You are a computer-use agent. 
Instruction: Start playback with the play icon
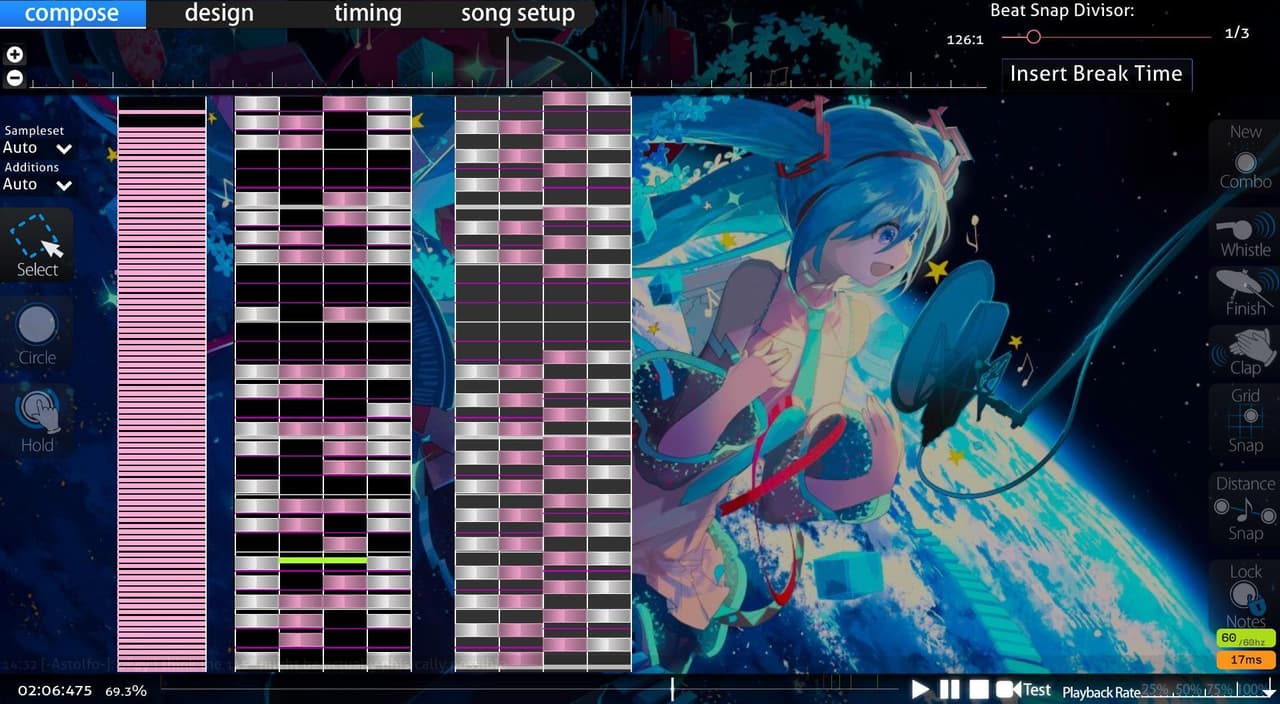920,689
